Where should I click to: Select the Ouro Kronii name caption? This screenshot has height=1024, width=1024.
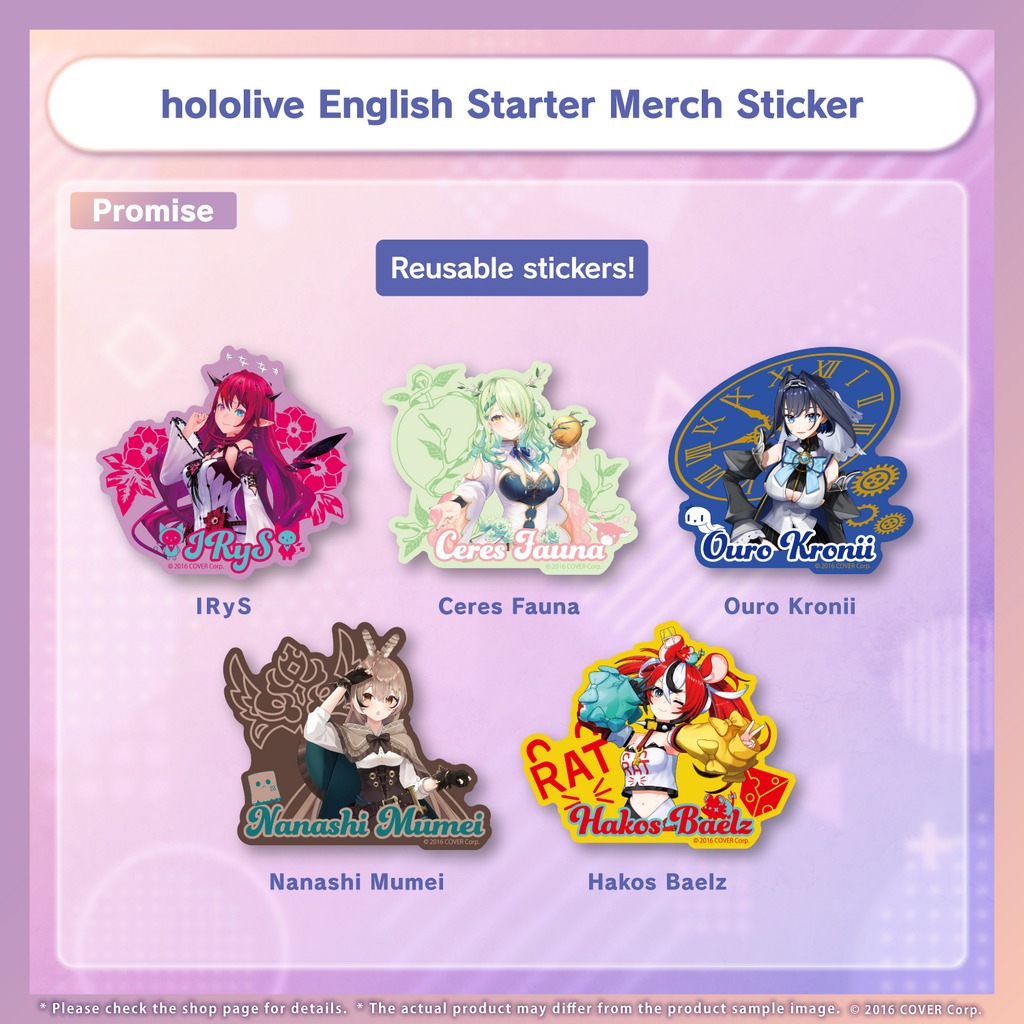(x=790, y=606)
